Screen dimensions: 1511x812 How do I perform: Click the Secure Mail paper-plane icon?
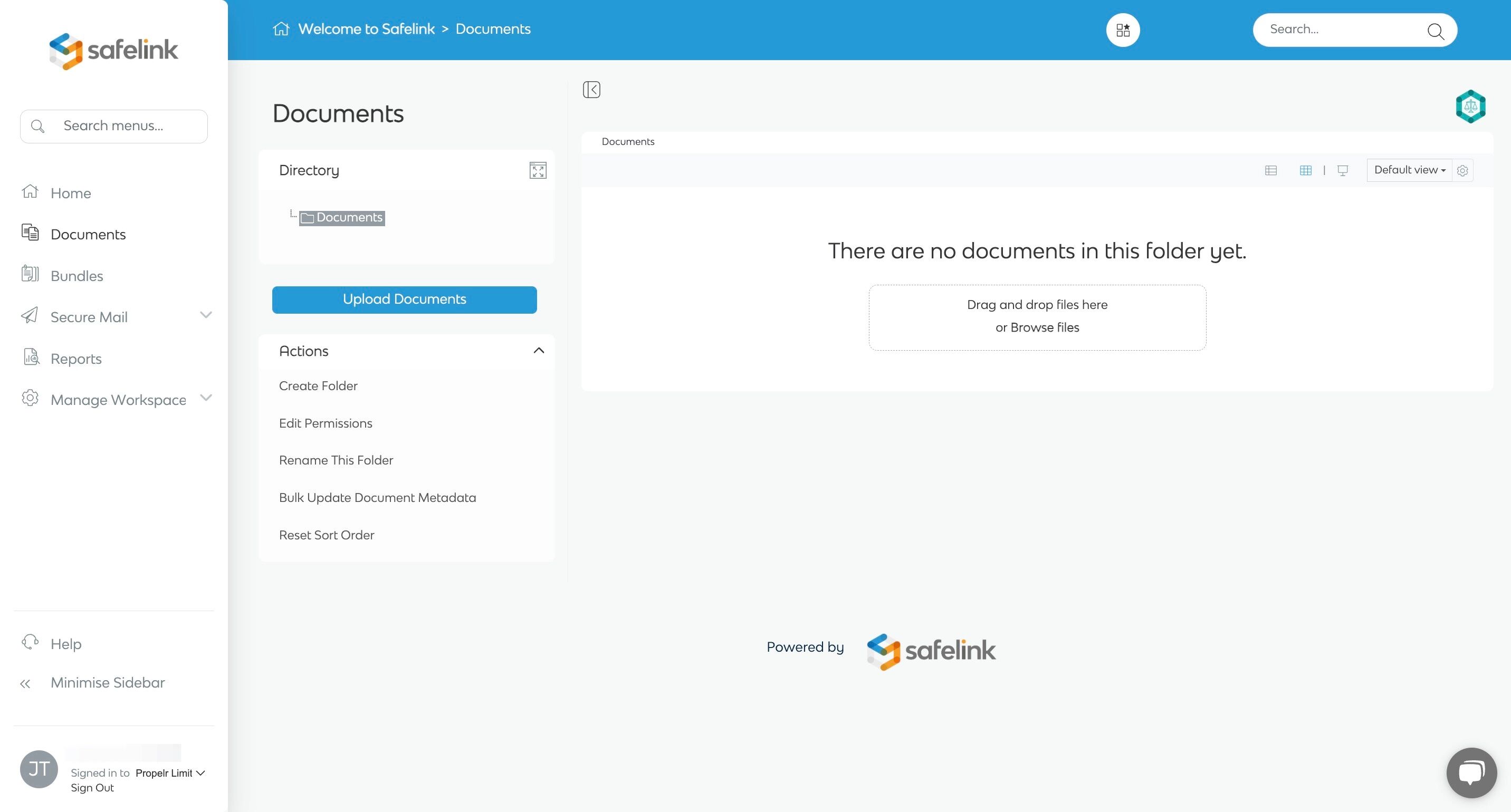pos(30,315)
